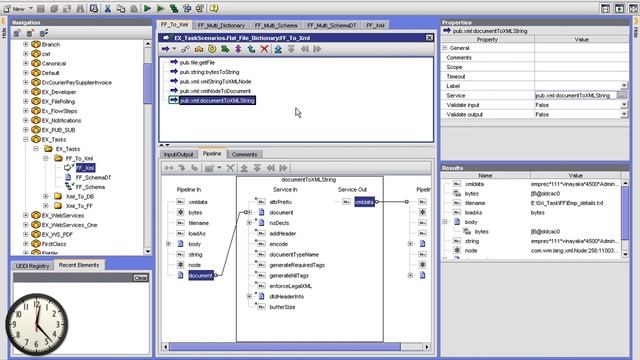The height and width of the screenshot is (360, 640).
Task: Expand the Branch package node
Action: (x=26, y=44)
